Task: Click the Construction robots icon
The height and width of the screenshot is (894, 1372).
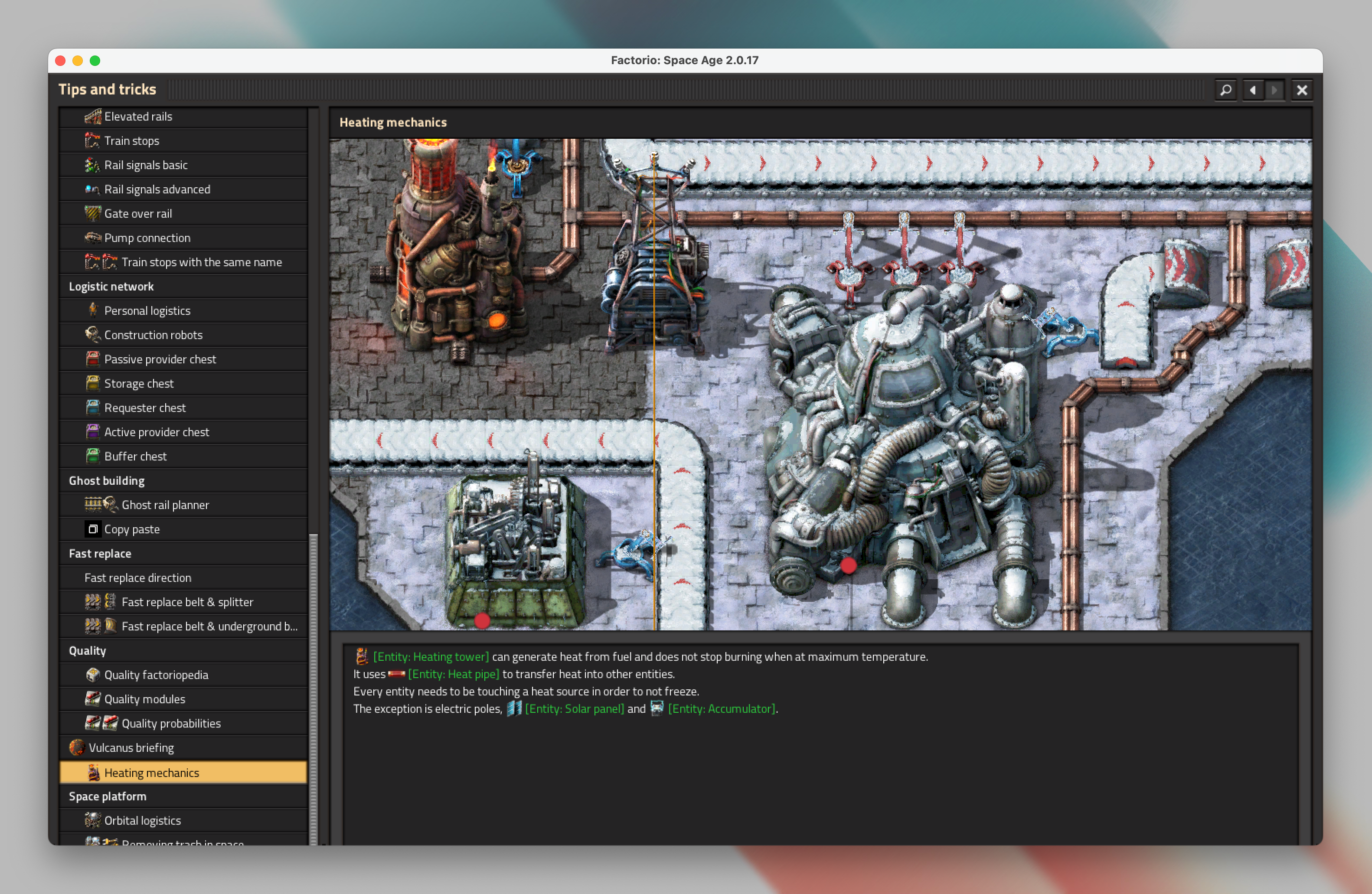Action: [93, 334]
